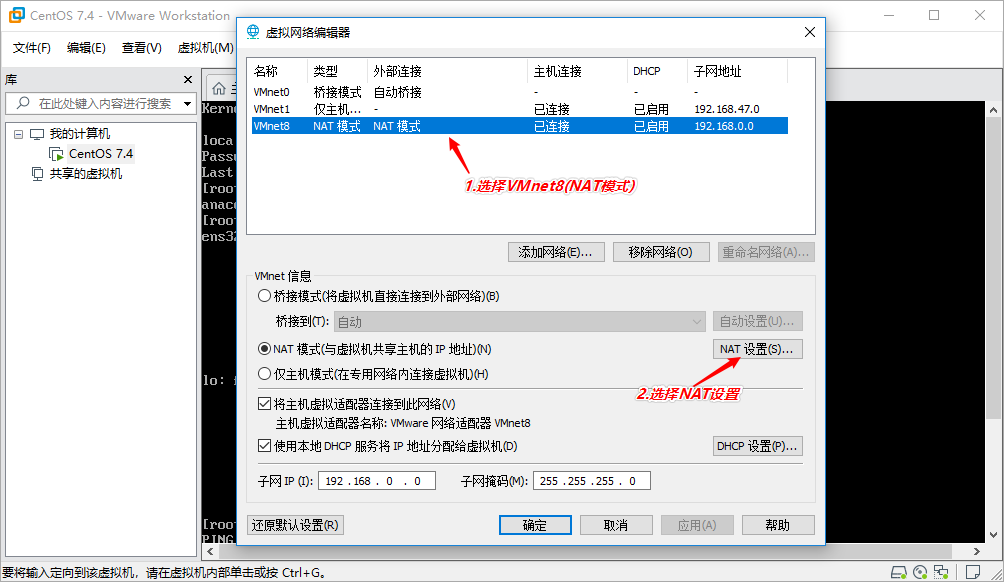Click the hard disk status icon

tap(898, 572)
